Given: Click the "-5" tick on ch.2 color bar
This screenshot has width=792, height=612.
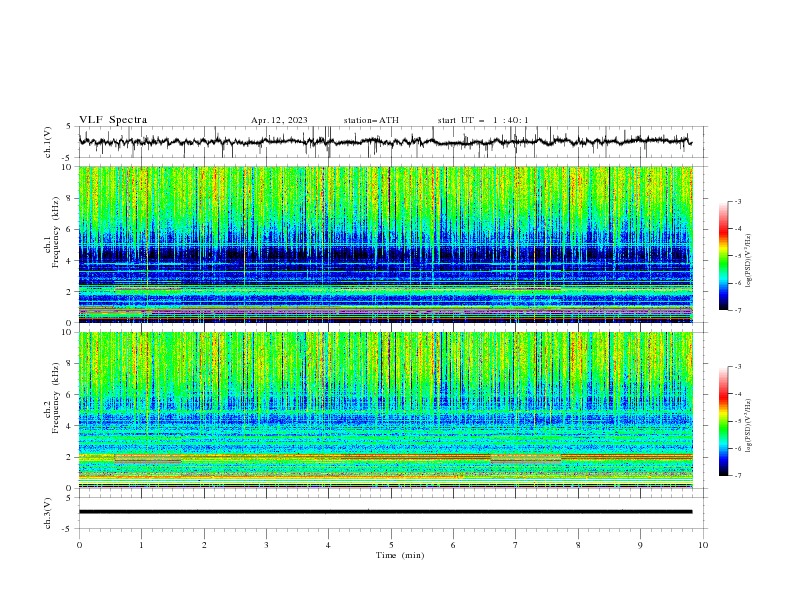Looking at the screenshot, I should click(738, 421).
